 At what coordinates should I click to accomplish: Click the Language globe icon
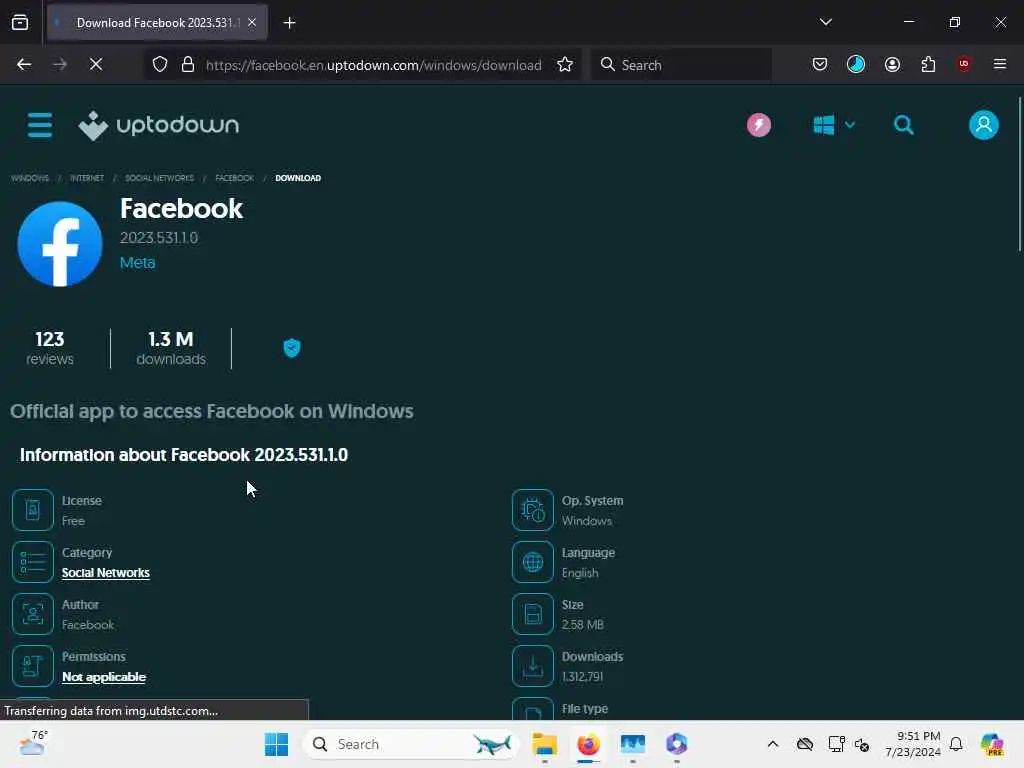(x=533, y=562)
